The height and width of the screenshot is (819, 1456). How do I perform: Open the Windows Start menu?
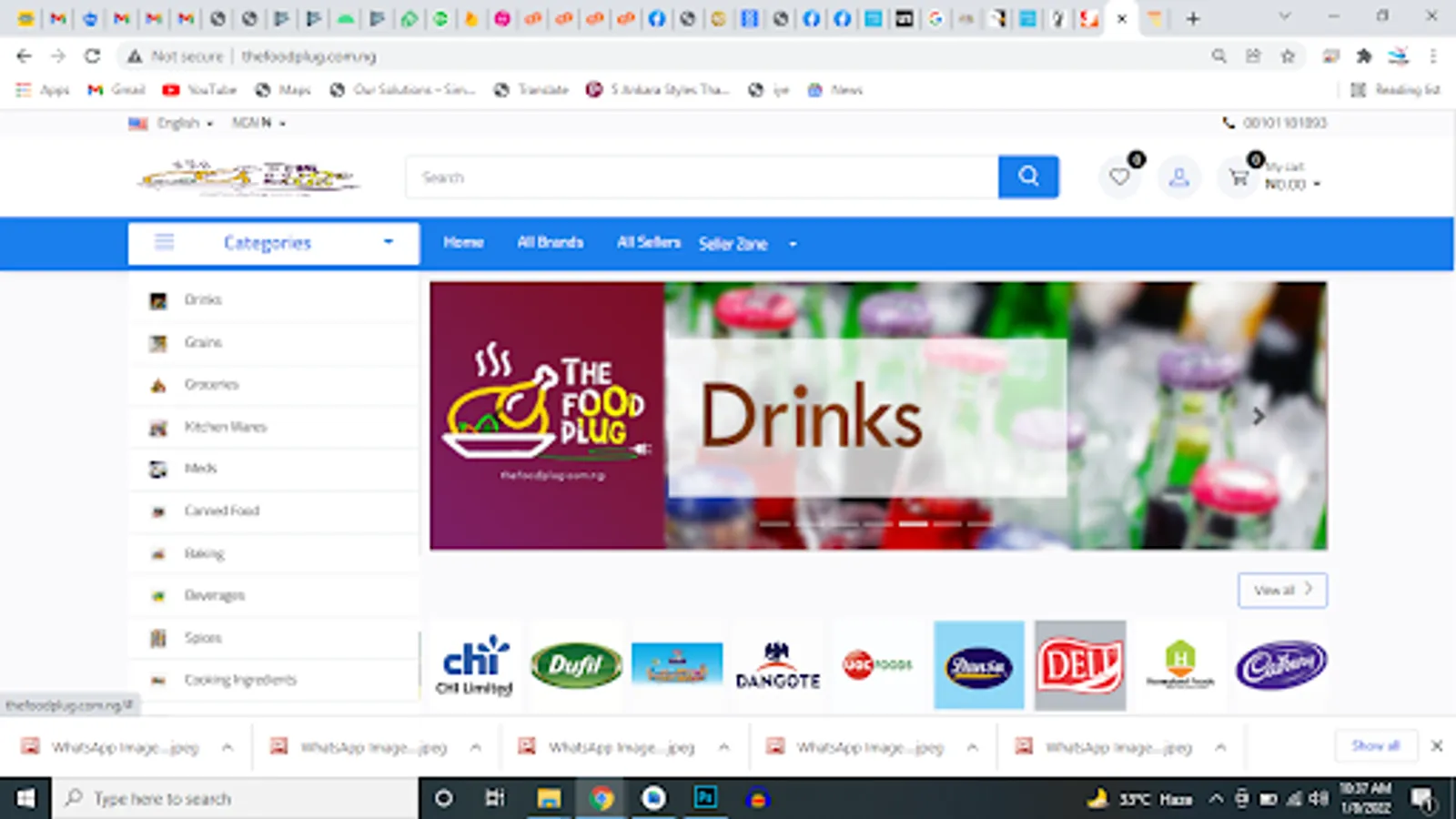(25, 798)
